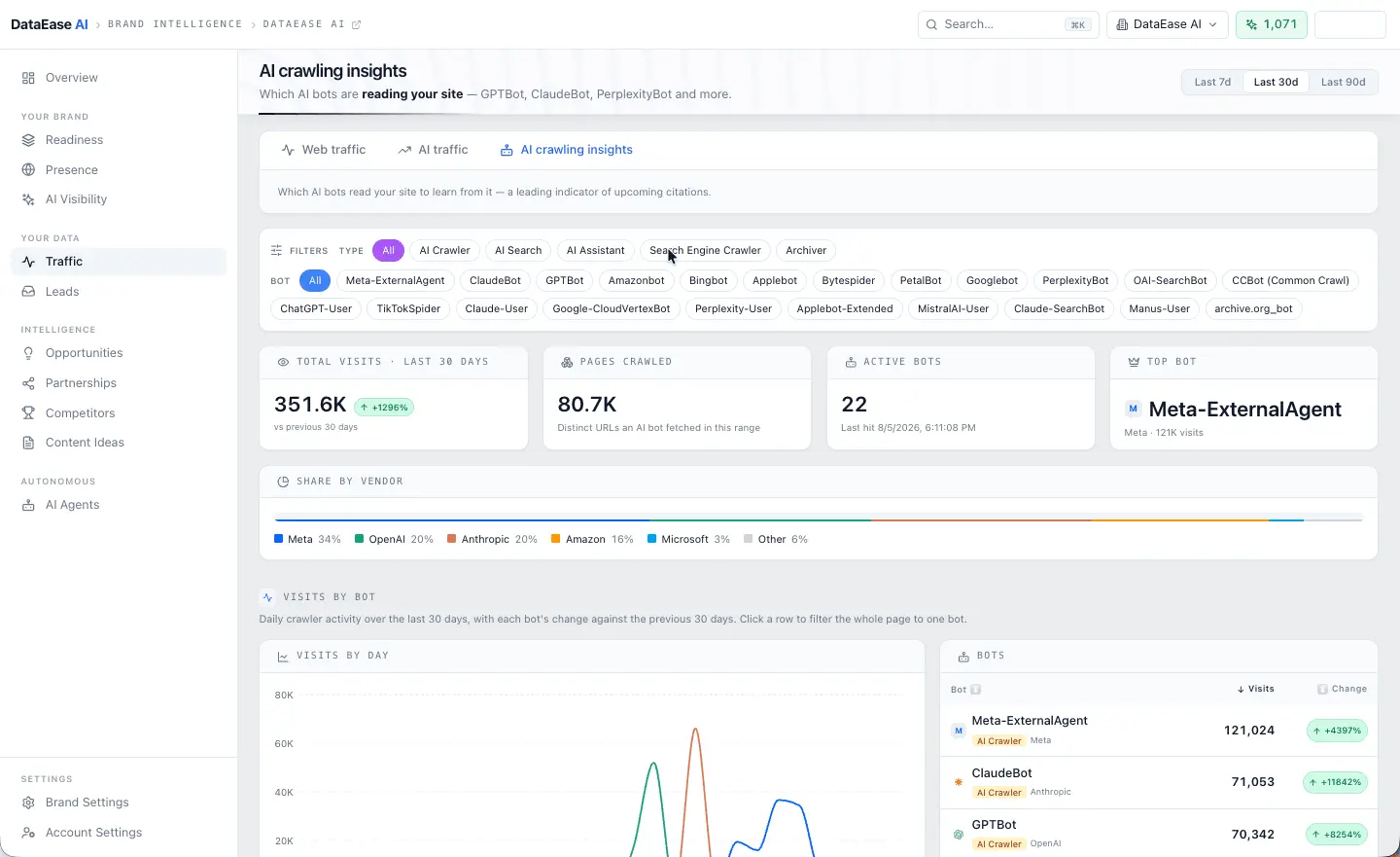
Task: Click the Competitors trophy icon
Action: (x=28, y=413)
